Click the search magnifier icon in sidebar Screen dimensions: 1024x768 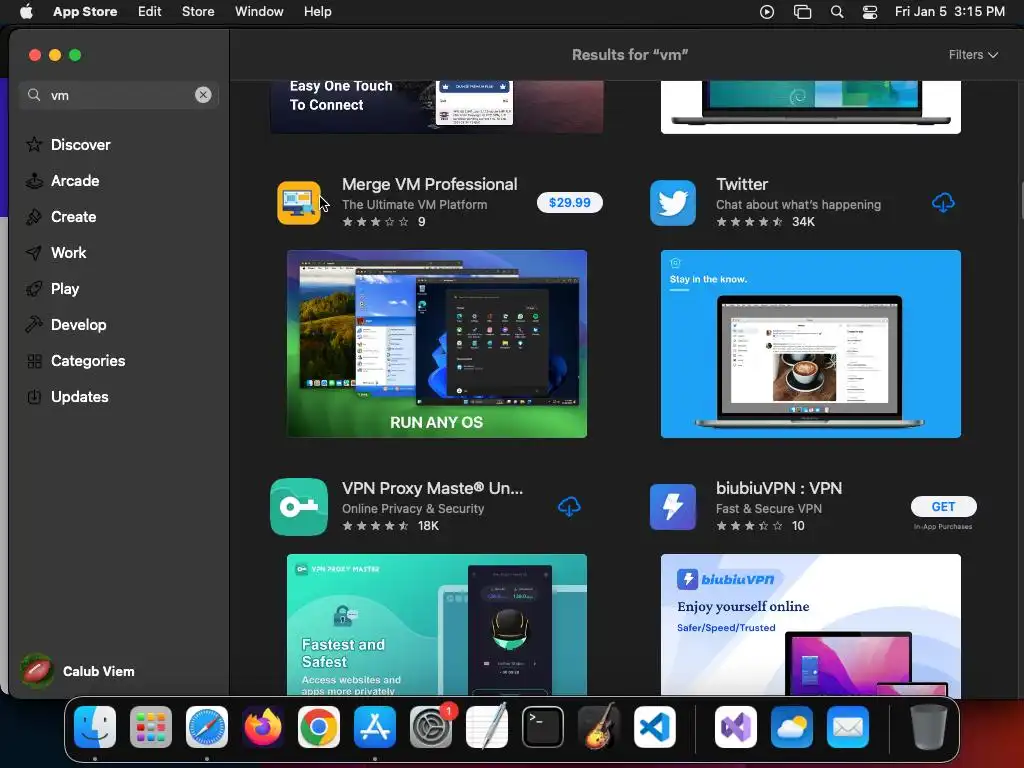(34, 95)
